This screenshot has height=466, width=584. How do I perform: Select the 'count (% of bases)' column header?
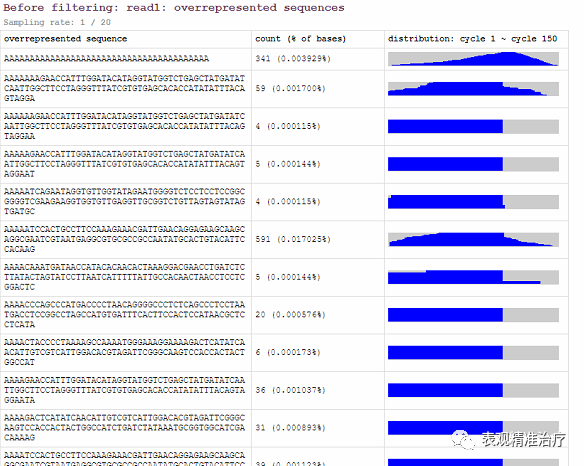(x=301, y=39)
